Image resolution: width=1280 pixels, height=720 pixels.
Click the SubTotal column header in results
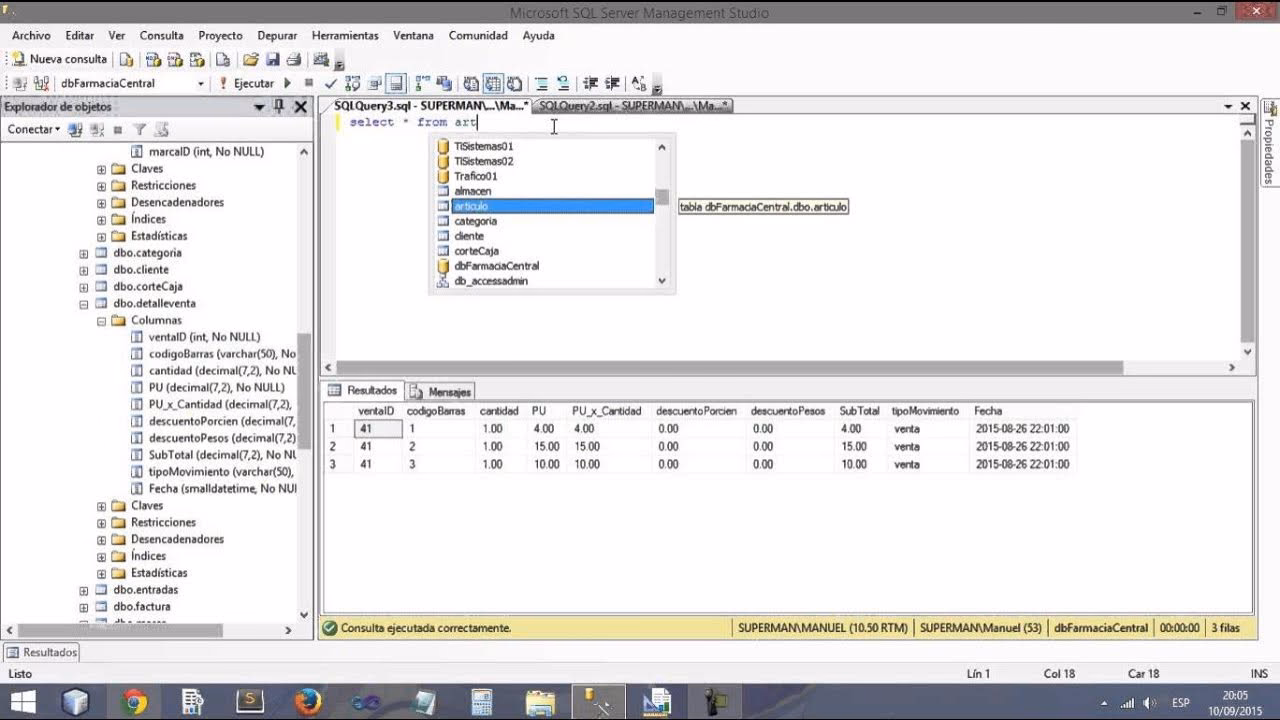859,411
